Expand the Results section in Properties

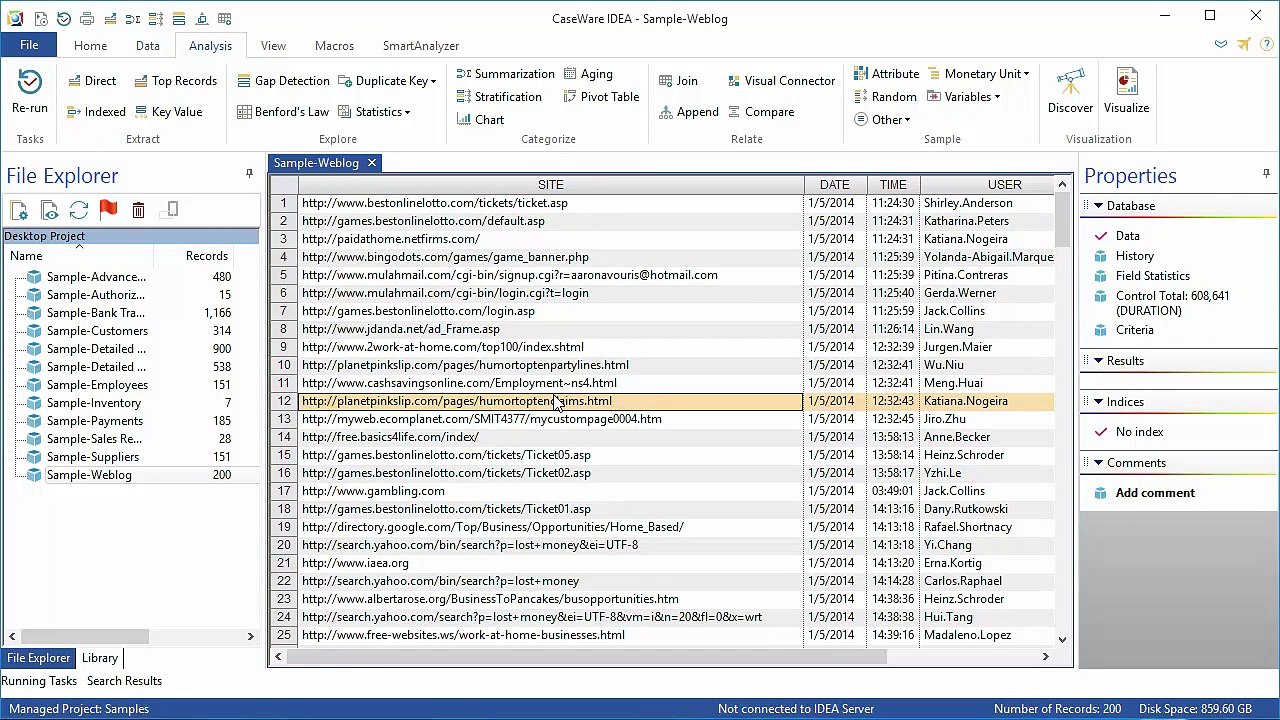tap(1098, 361)
